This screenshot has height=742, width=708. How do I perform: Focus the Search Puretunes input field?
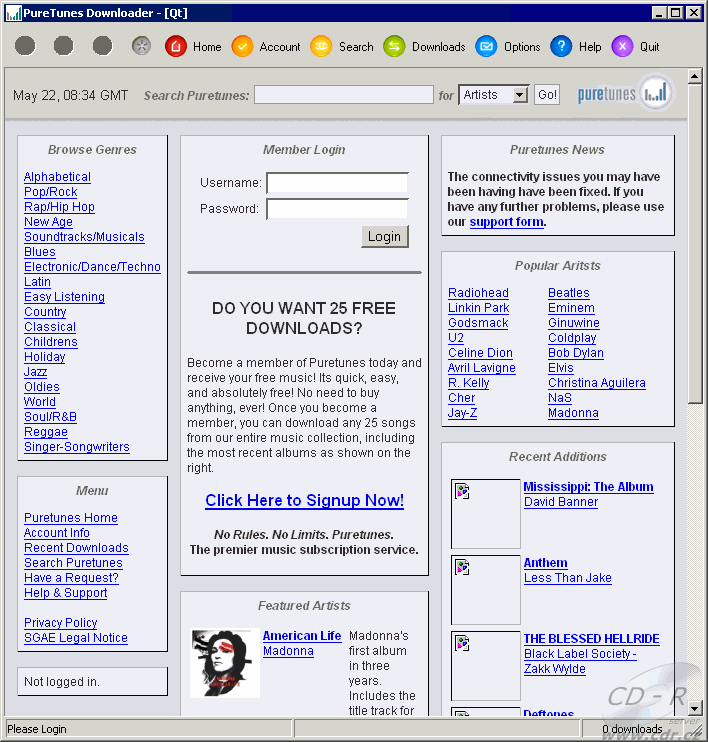[x=344, y=95]
